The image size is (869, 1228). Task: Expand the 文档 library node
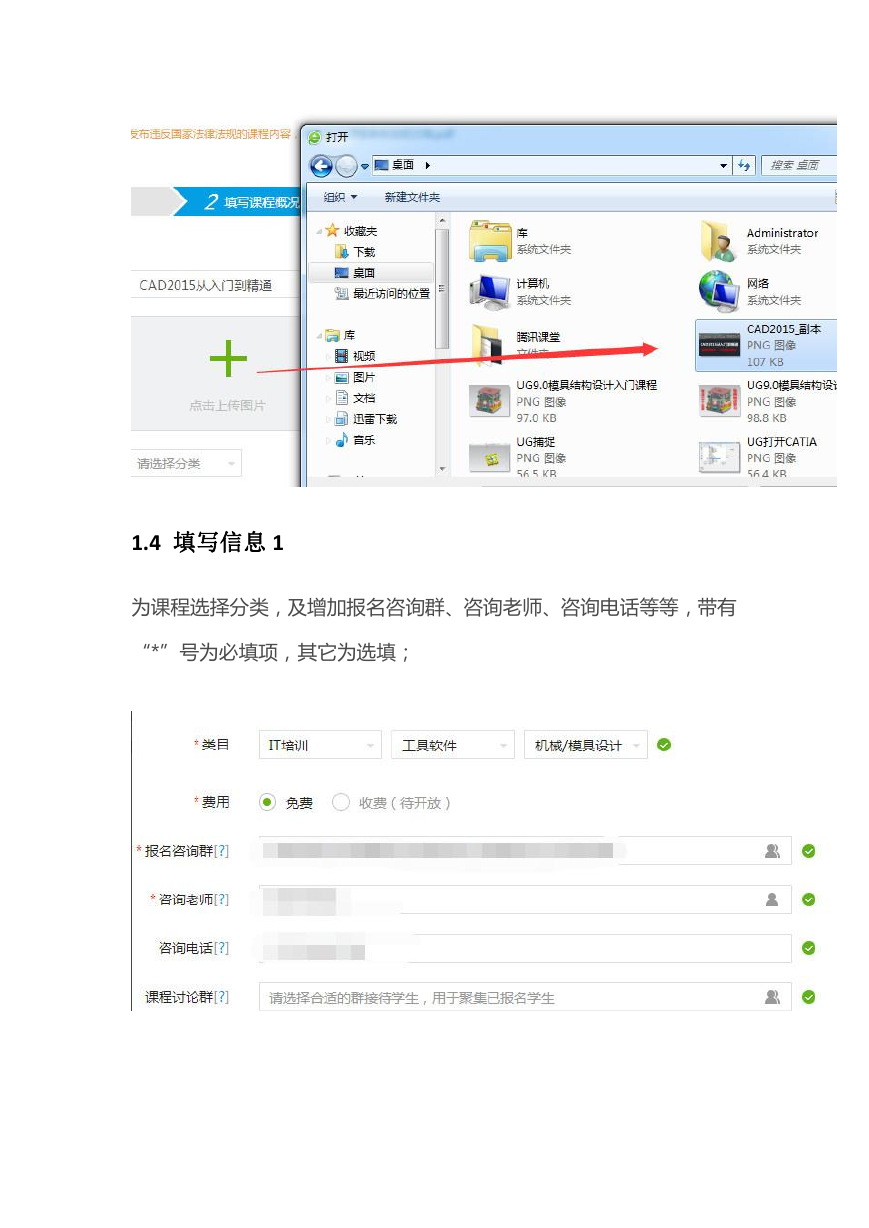pyautogui.click(x=328, y=398)
